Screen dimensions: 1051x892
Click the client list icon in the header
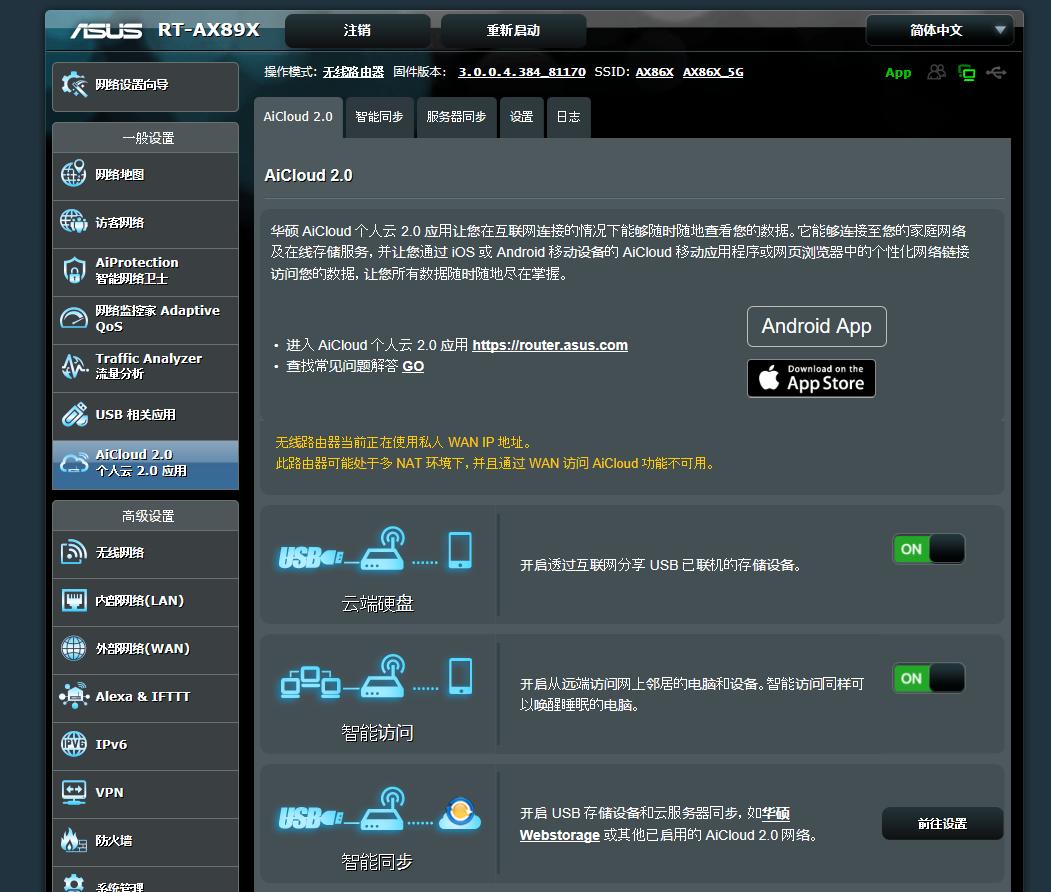pos(936,72)
